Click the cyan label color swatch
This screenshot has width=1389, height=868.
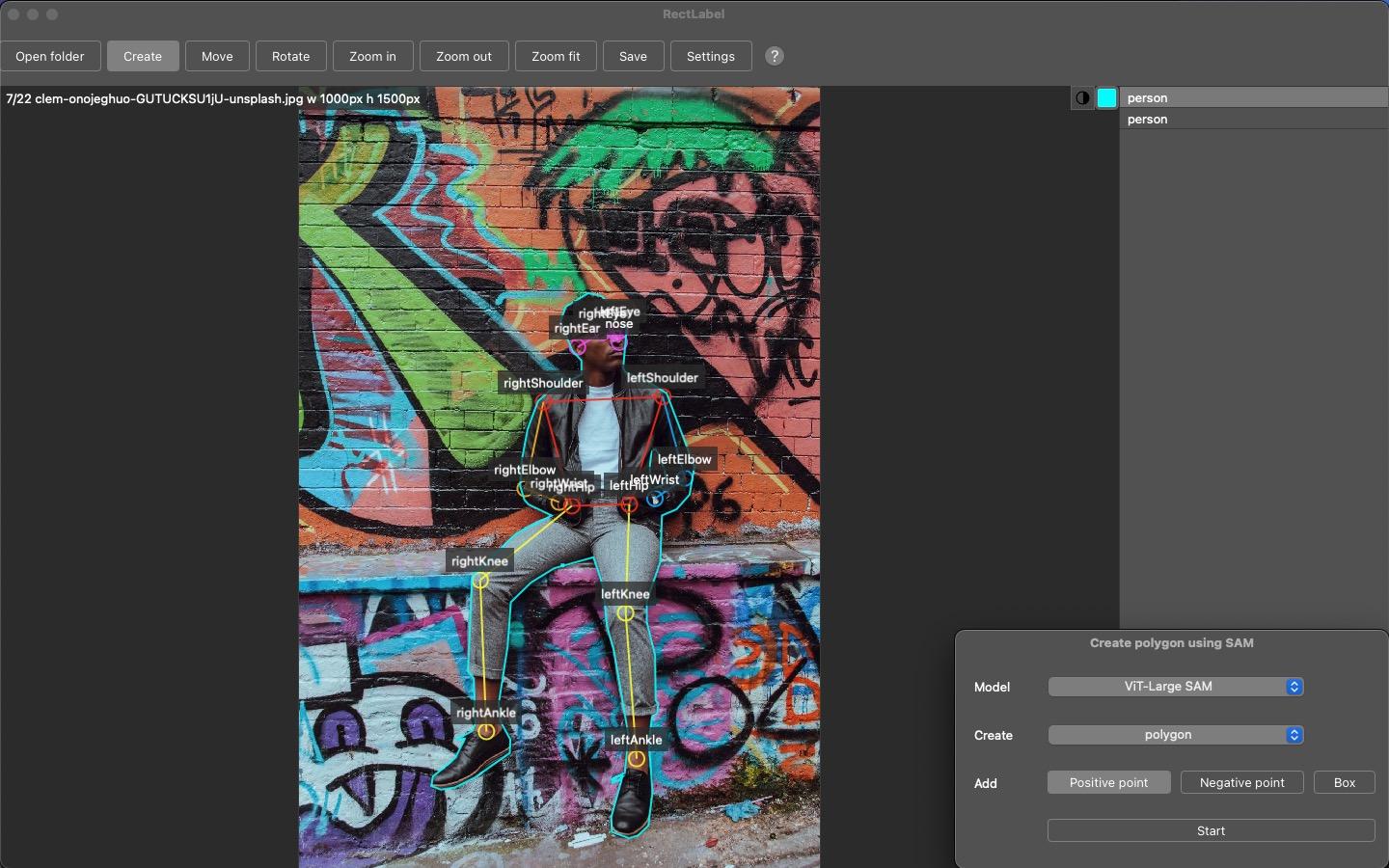pos(1106,97)
